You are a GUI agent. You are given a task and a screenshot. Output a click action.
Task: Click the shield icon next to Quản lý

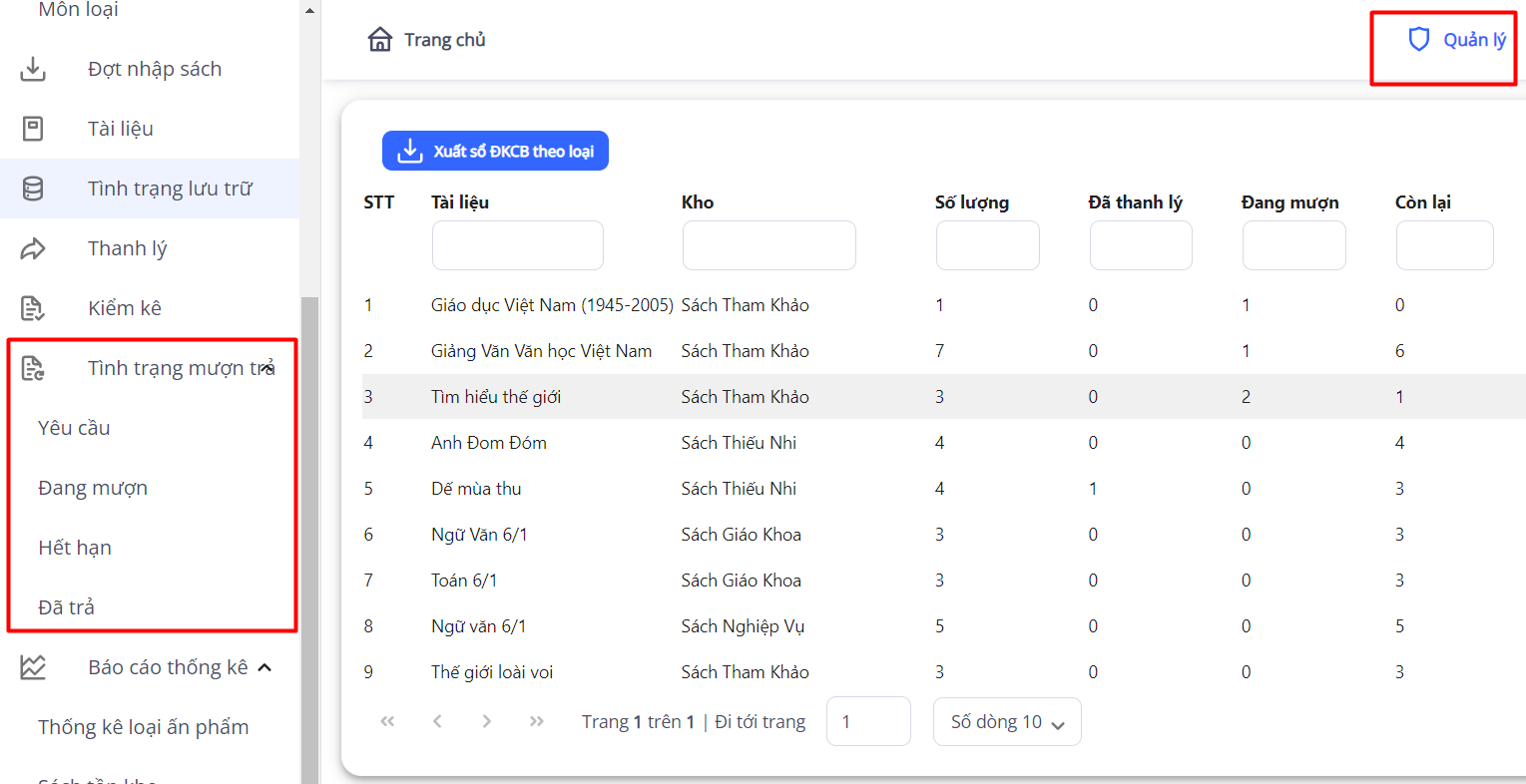[1418, 40]
